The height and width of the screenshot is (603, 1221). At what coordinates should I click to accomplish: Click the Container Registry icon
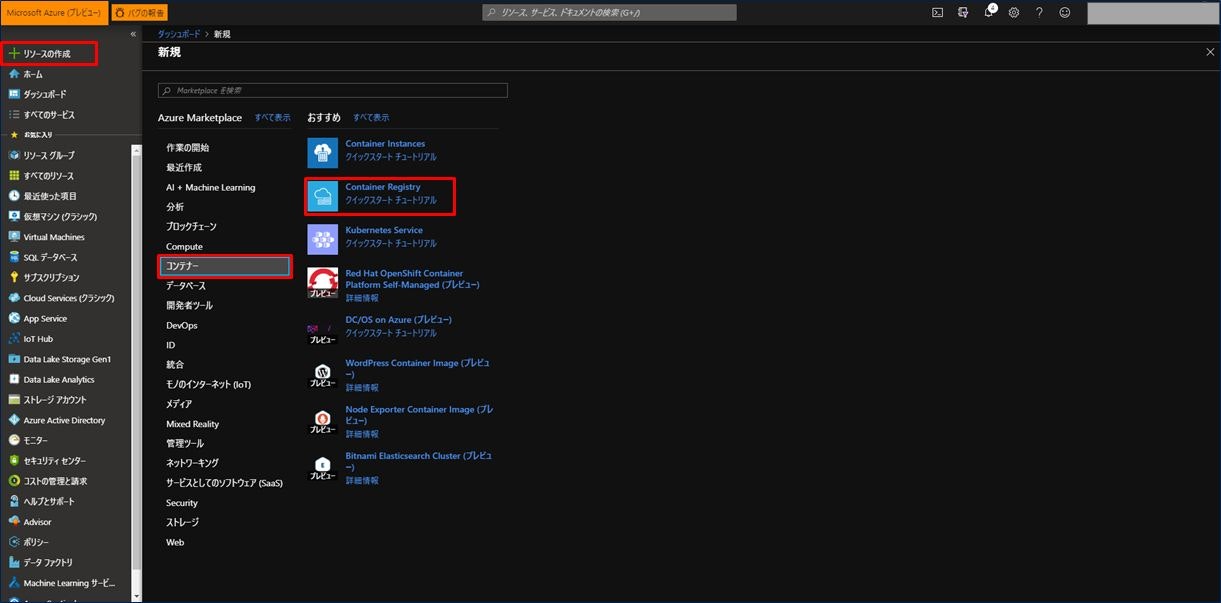(x=323, y=195)
